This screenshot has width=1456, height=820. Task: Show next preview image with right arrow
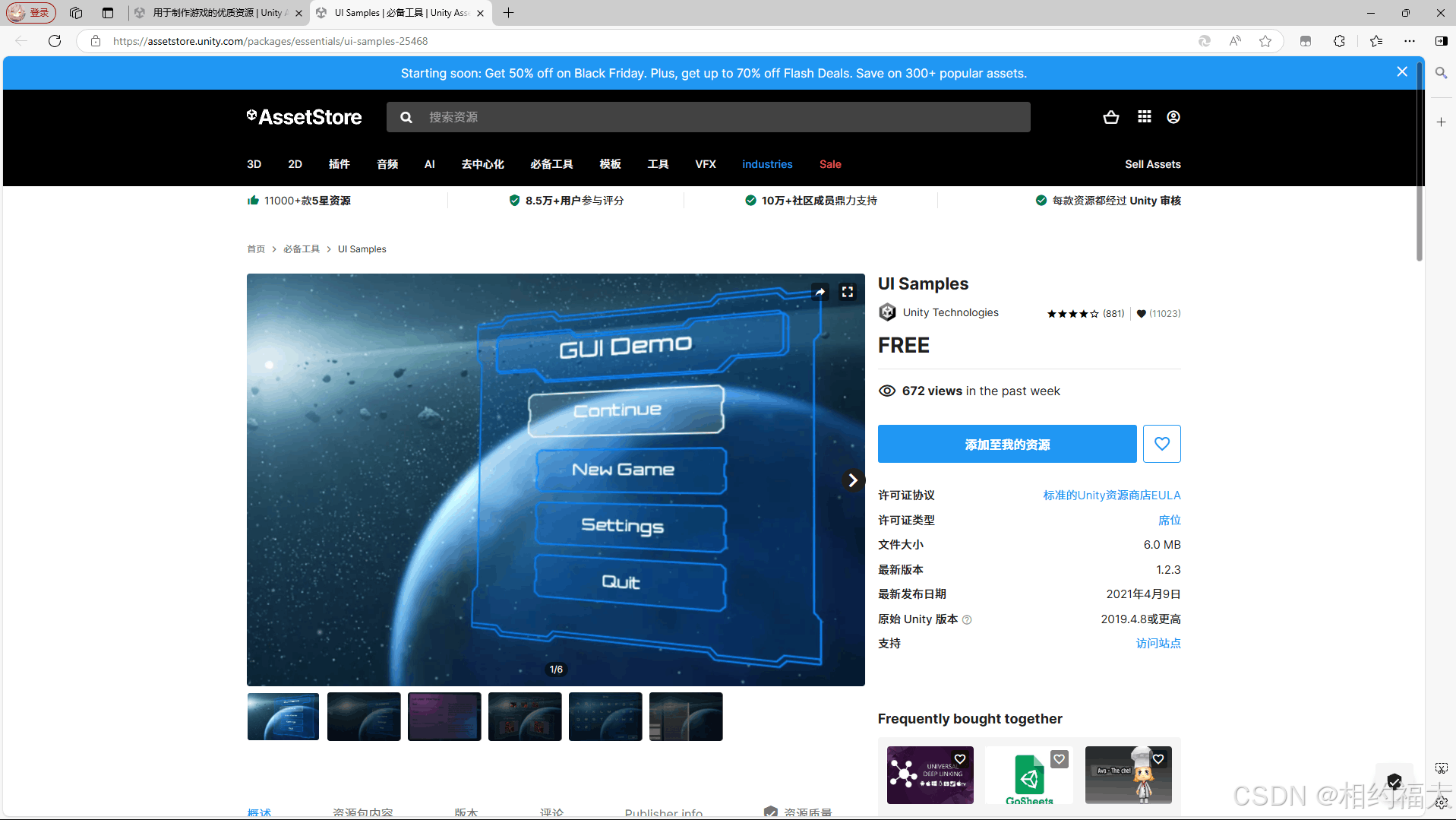click(853, 480)
